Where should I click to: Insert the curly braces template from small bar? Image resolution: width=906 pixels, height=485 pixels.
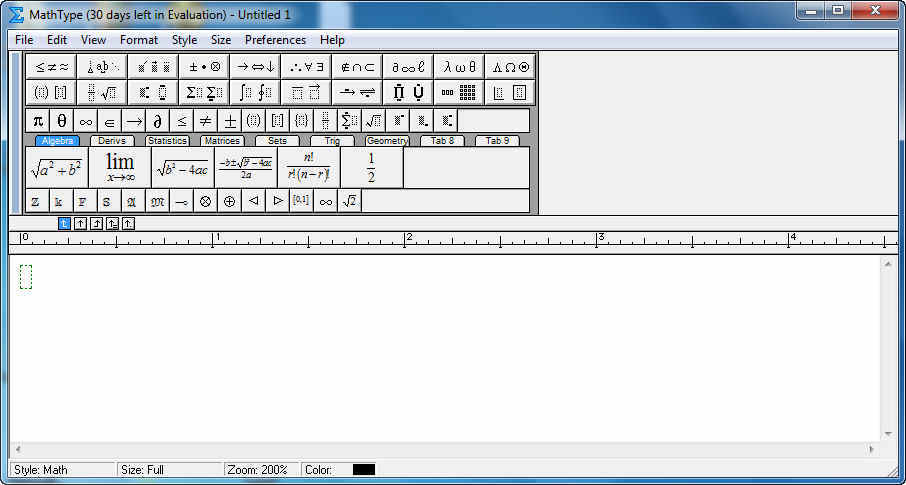pos(302,121)
